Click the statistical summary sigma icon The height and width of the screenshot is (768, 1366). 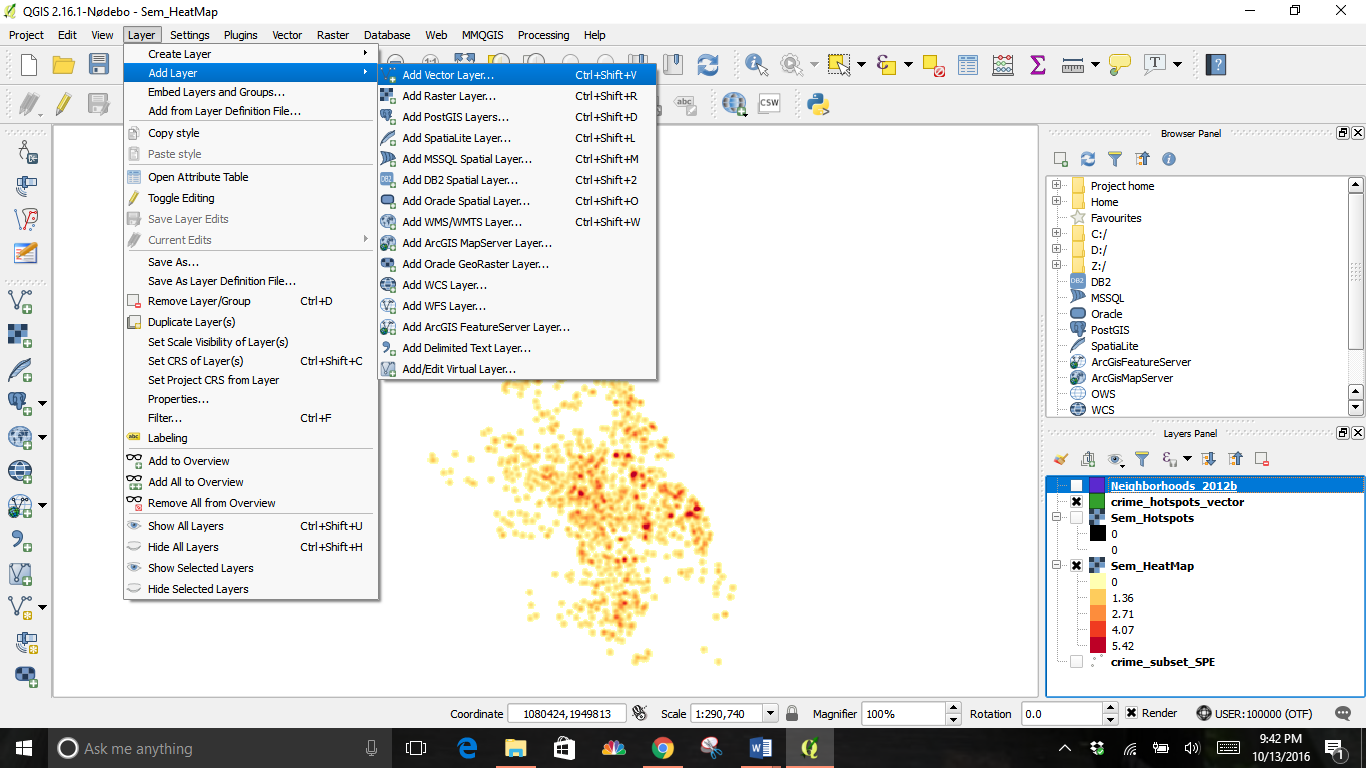coord(1036,65)
